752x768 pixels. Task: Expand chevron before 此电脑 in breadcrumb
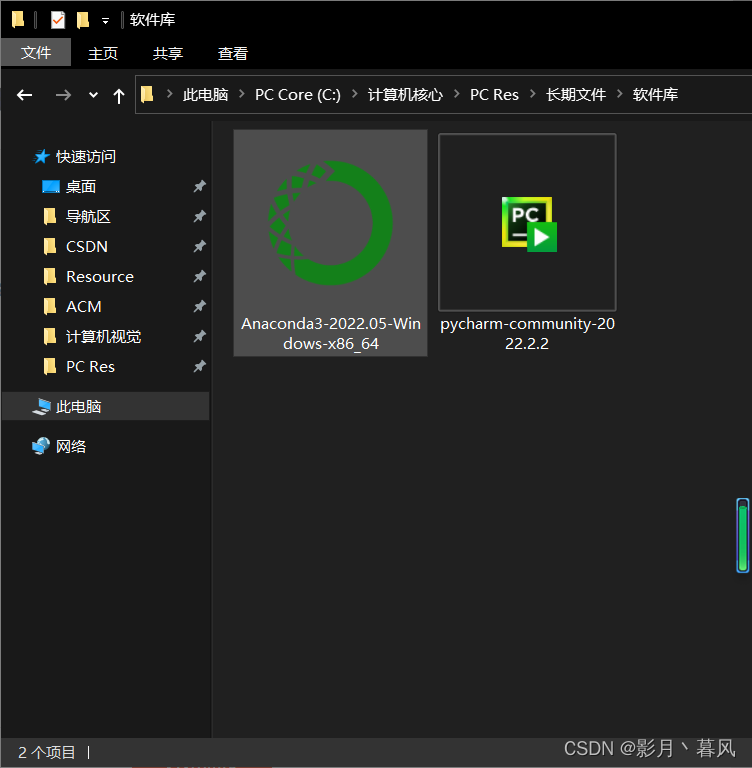click(170, 94)
